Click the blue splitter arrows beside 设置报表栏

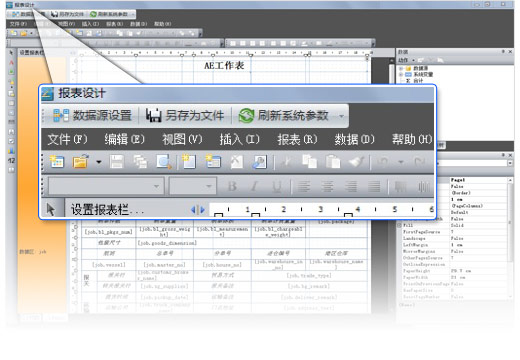click(x=198, y=210)
